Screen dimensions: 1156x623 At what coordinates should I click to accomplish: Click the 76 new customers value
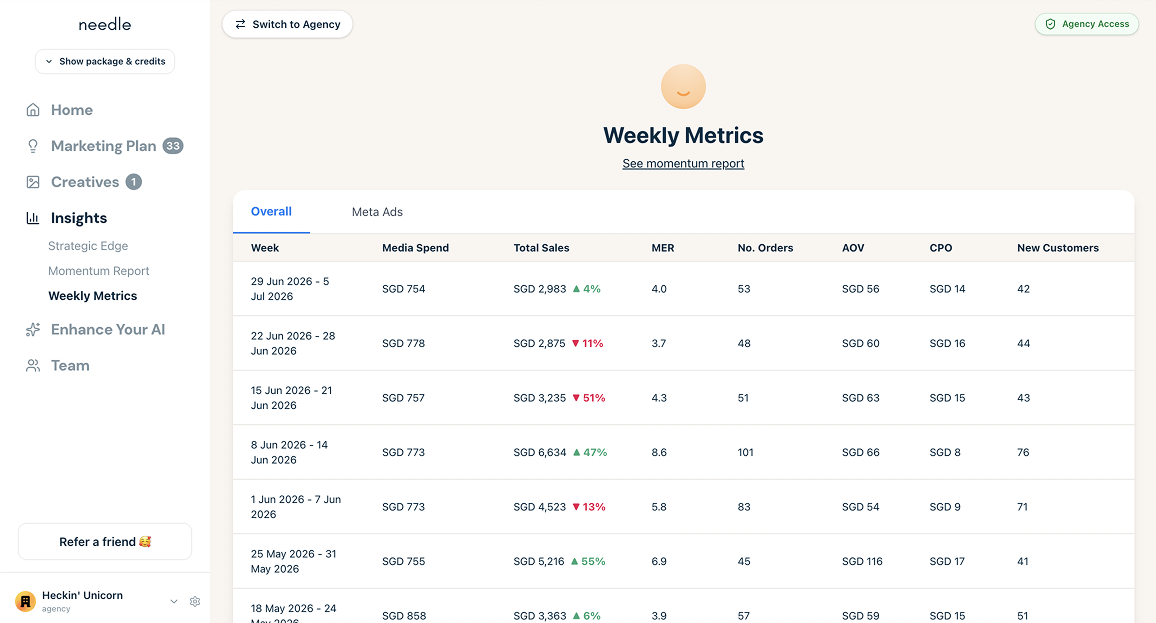(1023, 453)
